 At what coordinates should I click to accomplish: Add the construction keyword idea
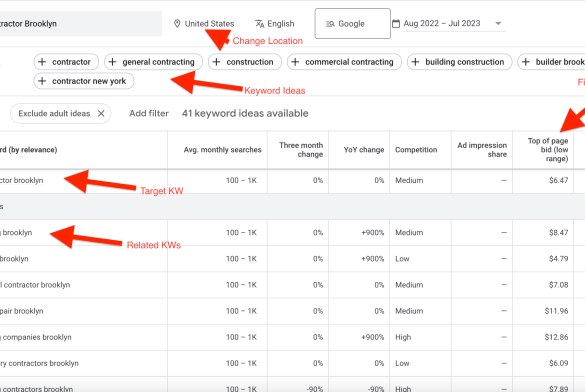coord(245,62)
